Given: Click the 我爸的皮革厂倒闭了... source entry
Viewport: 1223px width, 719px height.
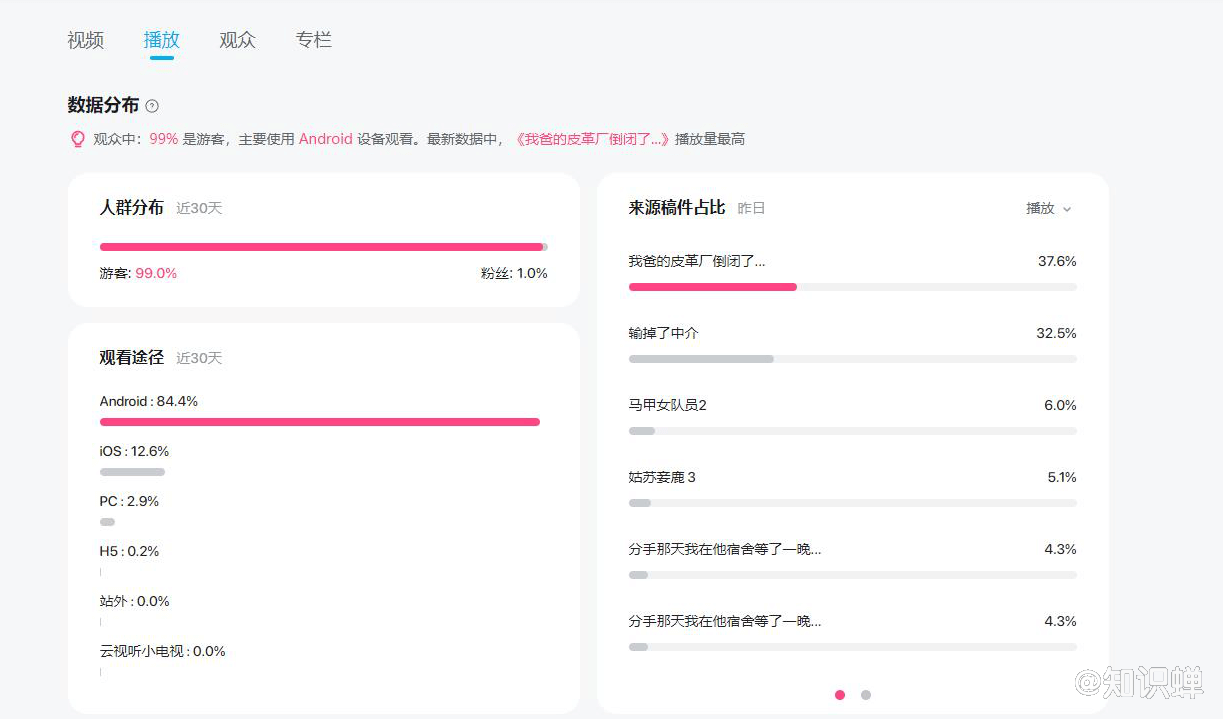Looking at the screenshot, I should click(x=697, y=261).
